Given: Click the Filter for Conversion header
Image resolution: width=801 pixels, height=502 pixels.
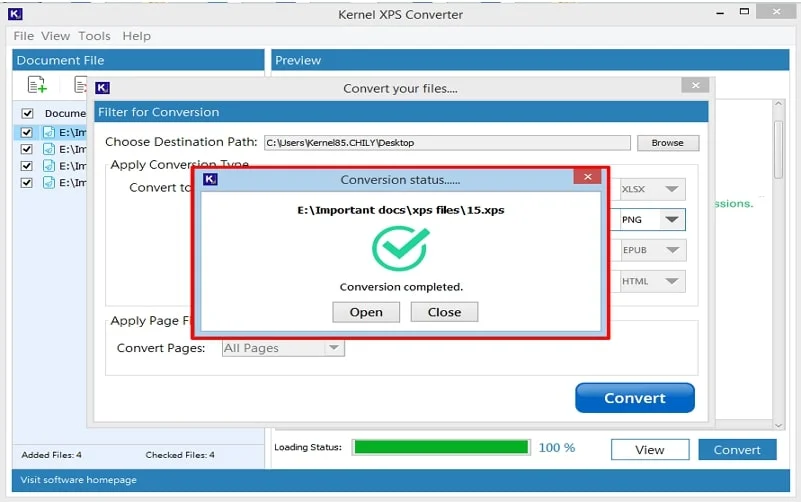Looking at the screenshot, I should (x=401, y=112).
